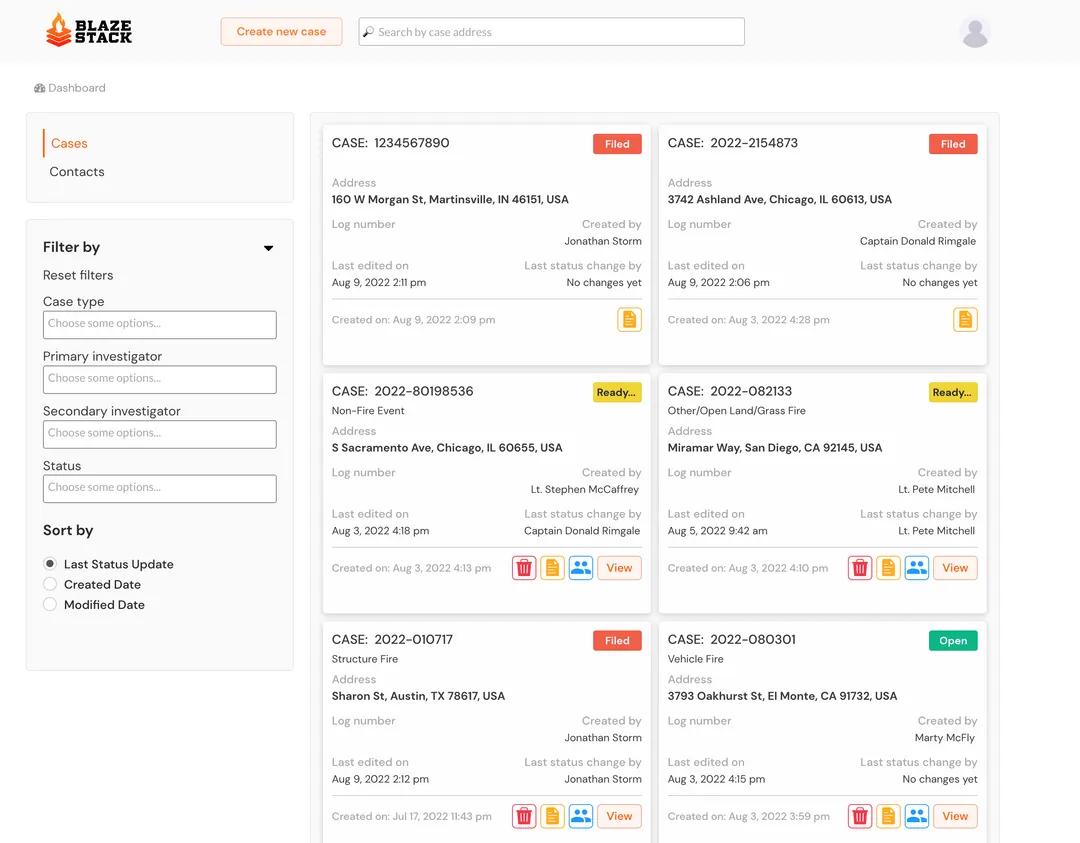The height and width of the screenshot is (843, 1080).
Task: Focus the Search by case address field
Action: click(x=552, y=32)
